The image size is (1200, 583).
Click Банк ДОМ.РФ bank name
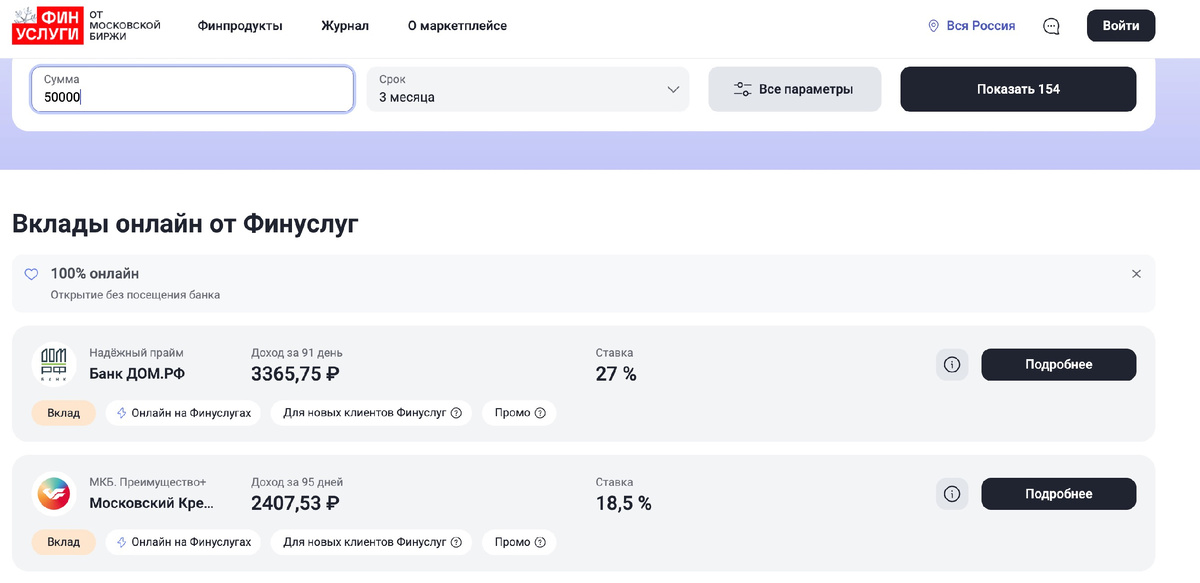(x=138, y=374)
